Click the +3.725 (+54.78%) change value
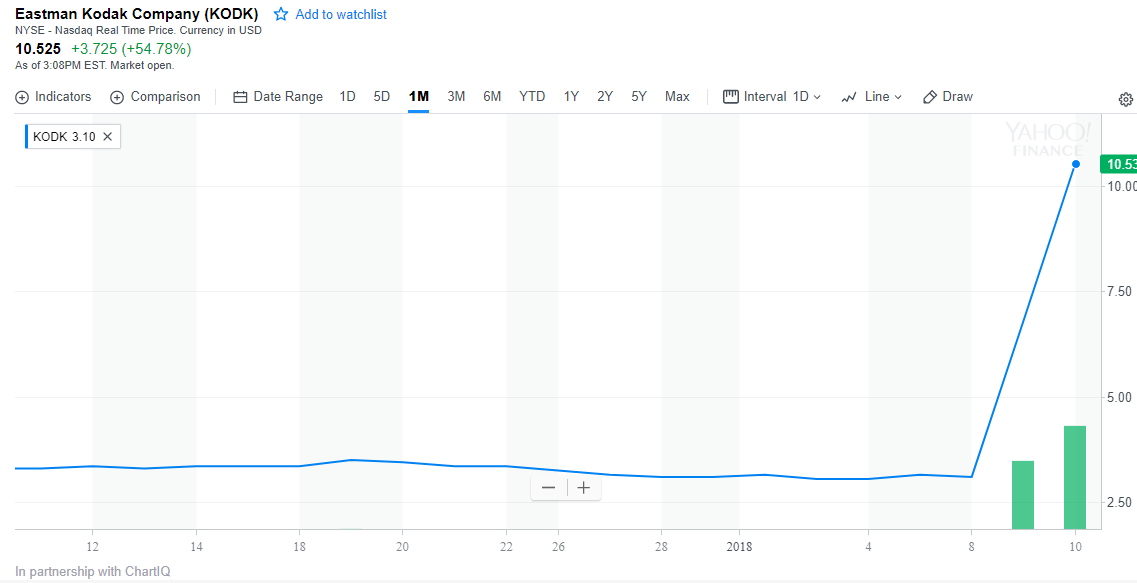1137x583 pixels. pyautogui.click(x=131, y=49)
